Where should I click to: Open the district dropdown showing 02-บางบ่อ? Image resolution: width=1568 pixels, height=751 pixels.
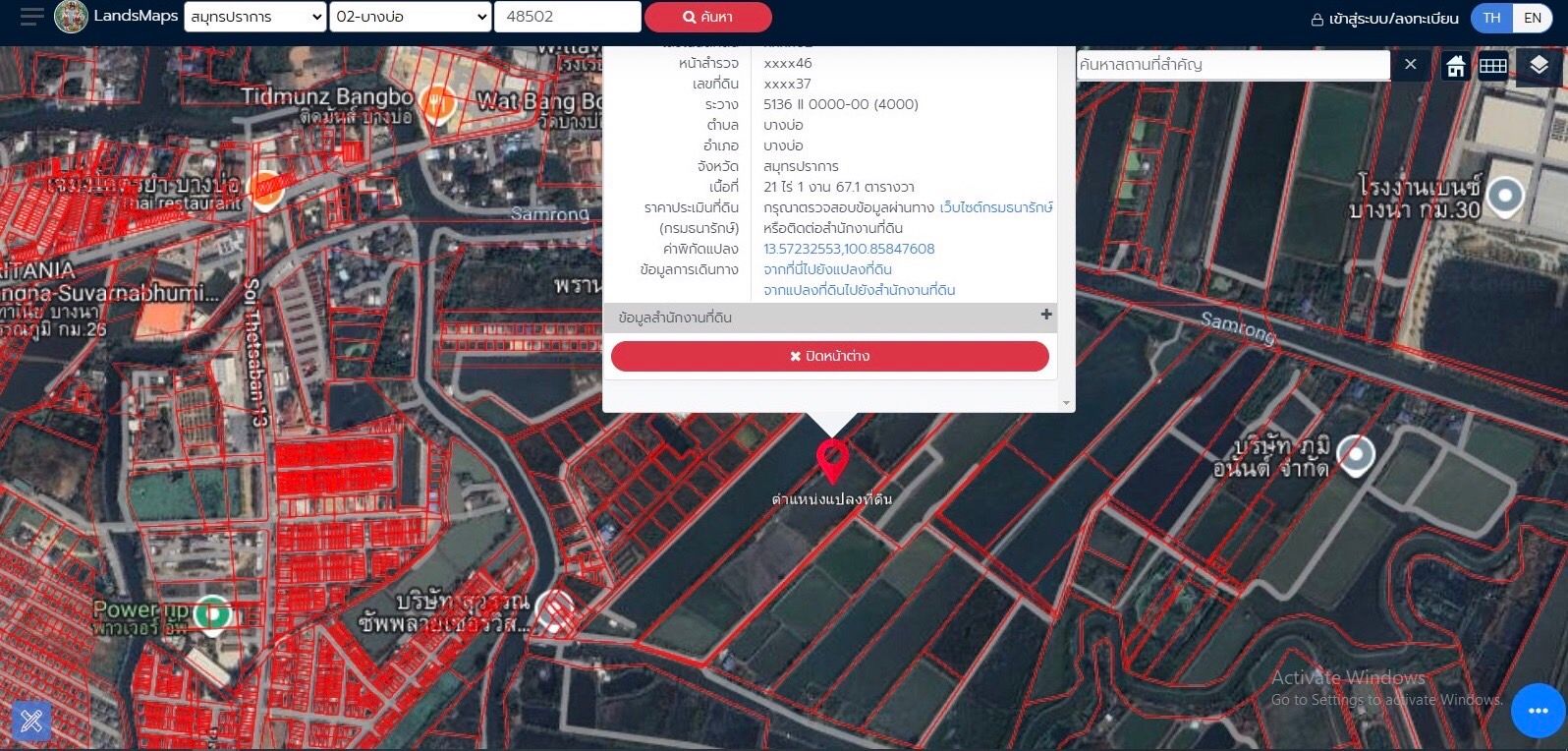click(411, 17)
